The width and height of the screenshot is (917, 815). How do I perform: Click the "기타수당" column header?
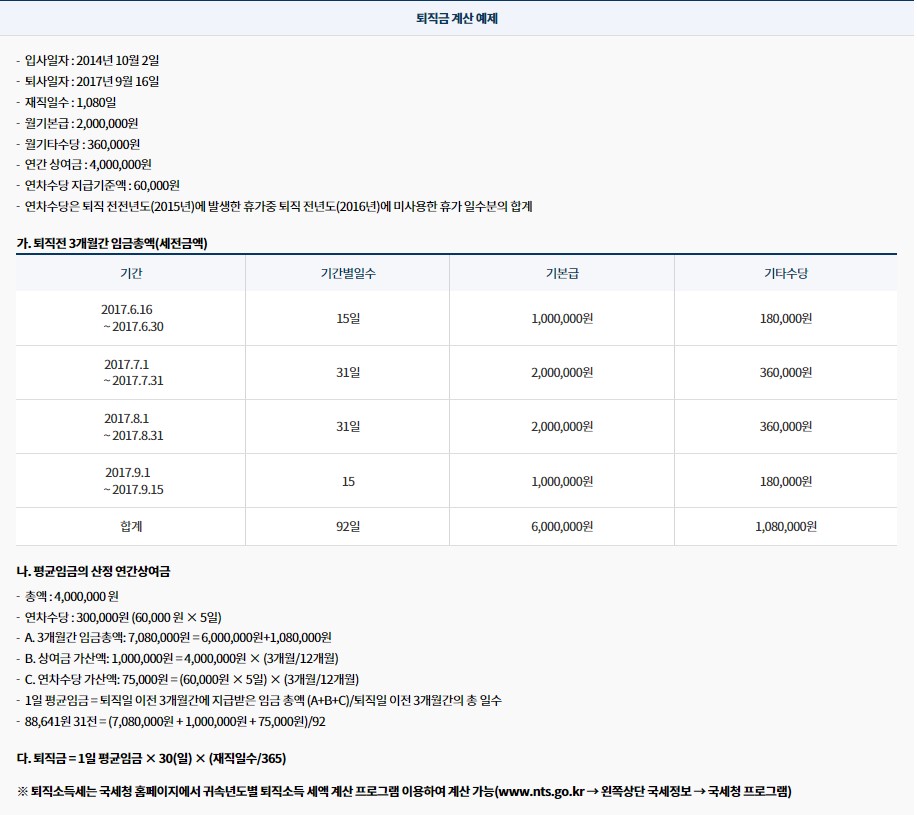click(786, 273)
